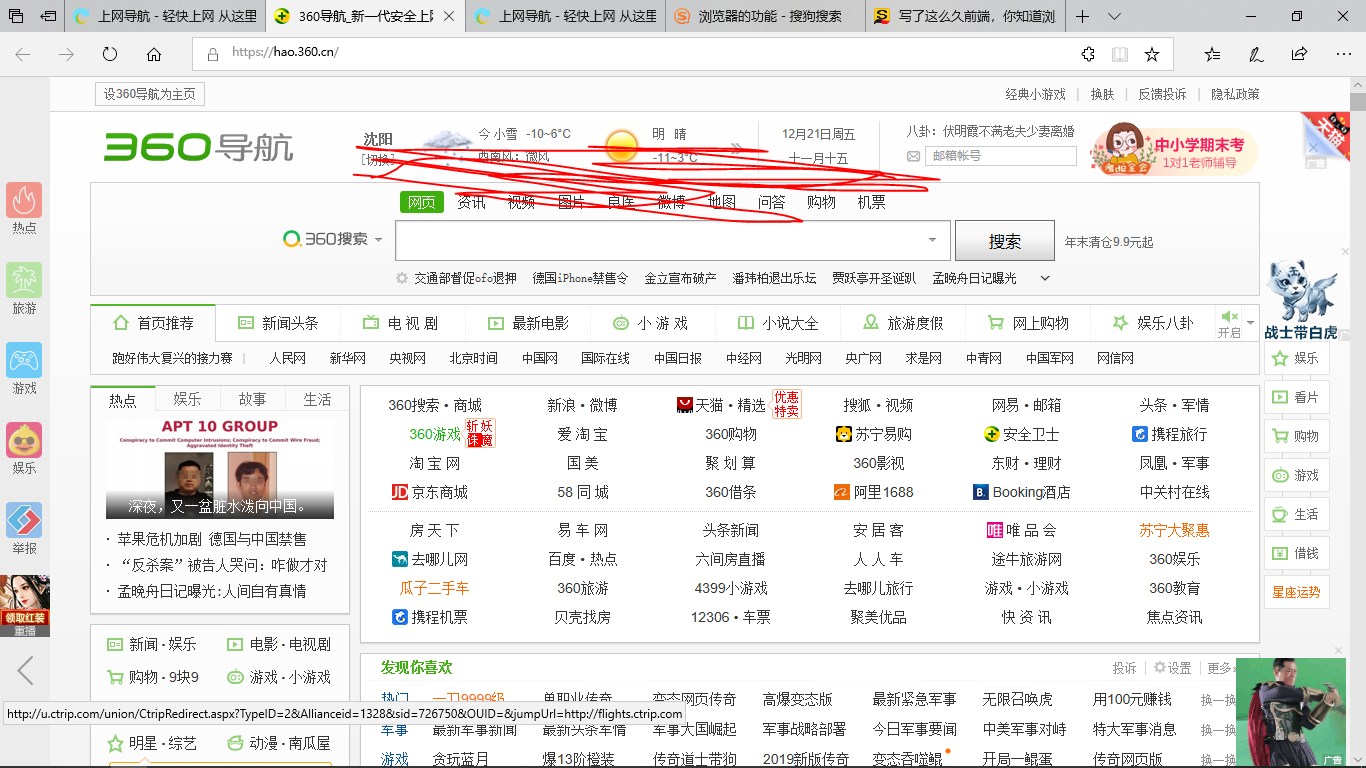Viewport: 1366px width, 768px height.
Task: Open the 最新电影 navigation tab
Action: pyautogui.click(x=527, y=323)
